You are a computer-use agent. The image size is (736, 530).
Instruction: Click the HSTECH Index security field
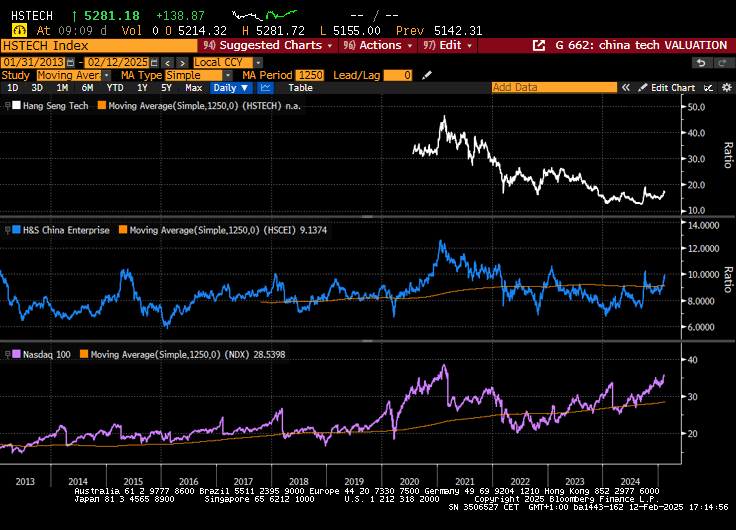pyautogui.click(x=99, y=46)
